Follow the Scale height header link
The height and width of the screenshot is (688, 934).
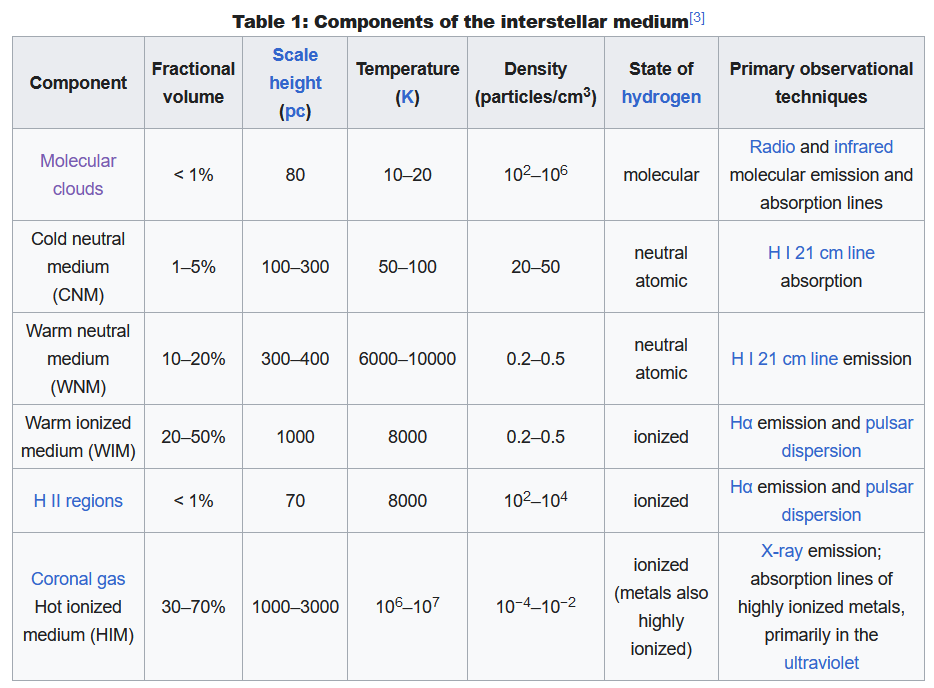pyautogui.click(x=295, y=69)
